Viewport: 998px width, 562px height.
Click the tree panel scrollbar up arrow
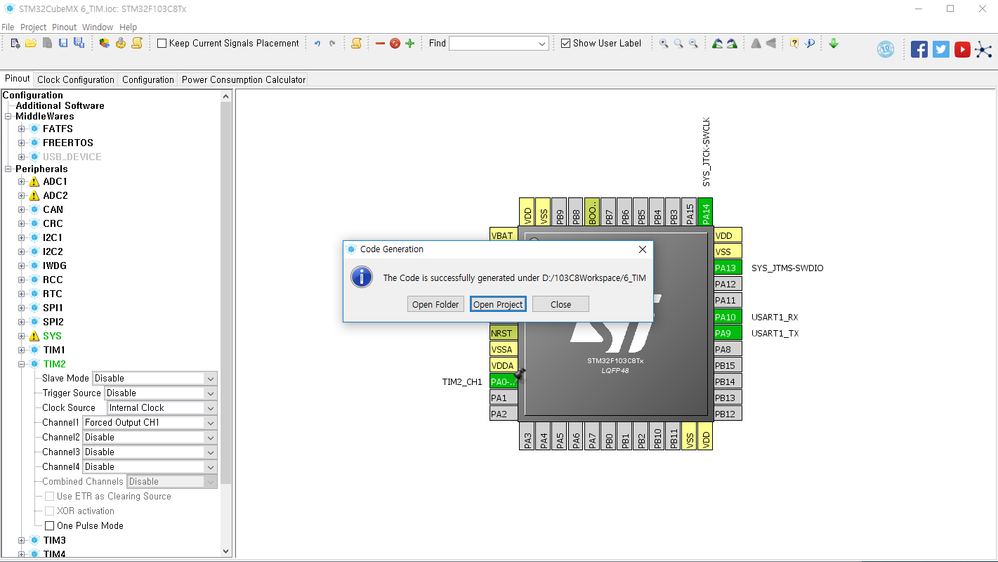click(x=226, y=96)
